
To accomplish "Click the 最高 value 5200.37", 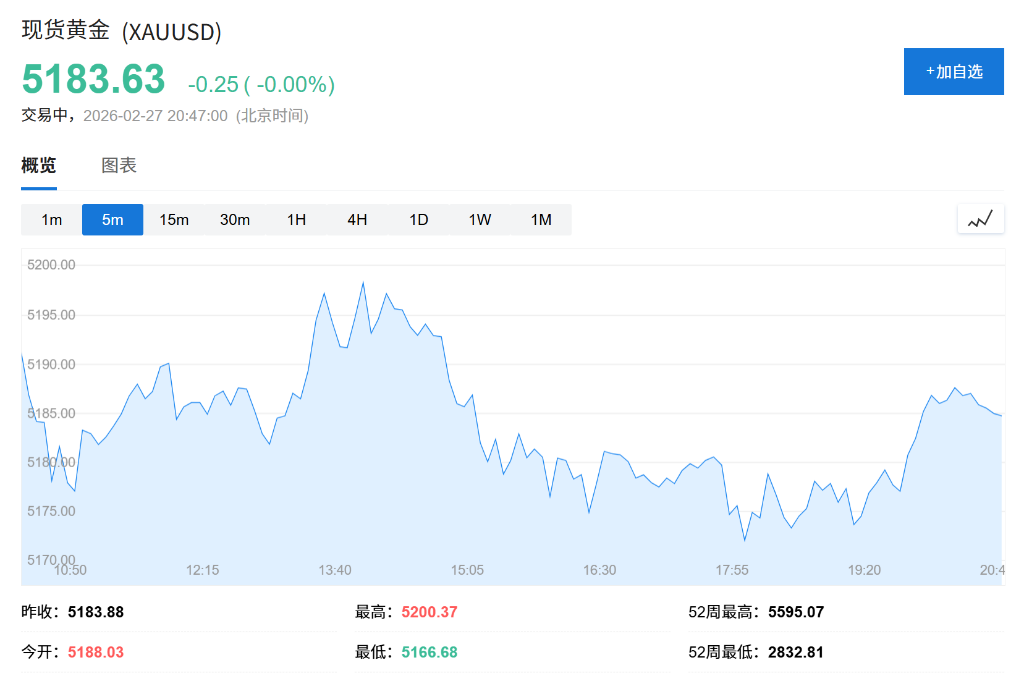I will point(429,612).
